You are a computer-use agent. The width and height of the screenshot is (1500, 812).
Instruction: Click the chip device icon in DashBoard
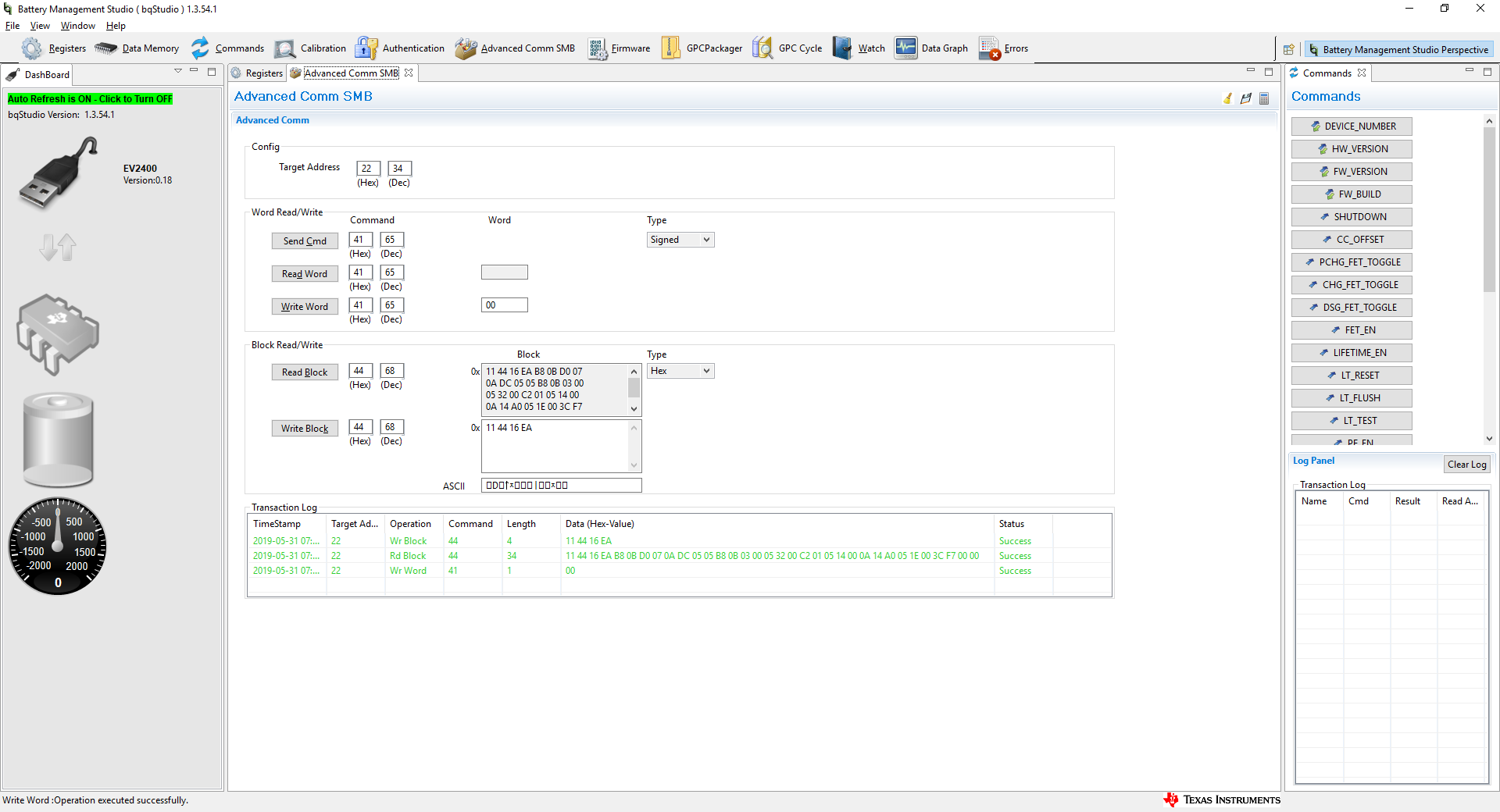[x=58, y=333]
